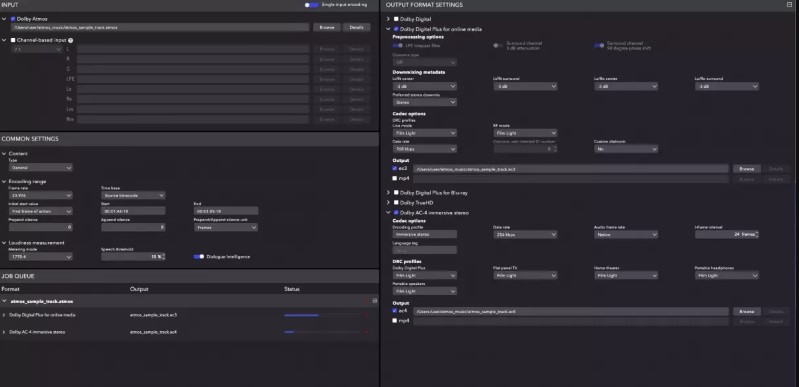Toggle the Single input encoding switch
799x387 pixels.
[x=311, y=5]
